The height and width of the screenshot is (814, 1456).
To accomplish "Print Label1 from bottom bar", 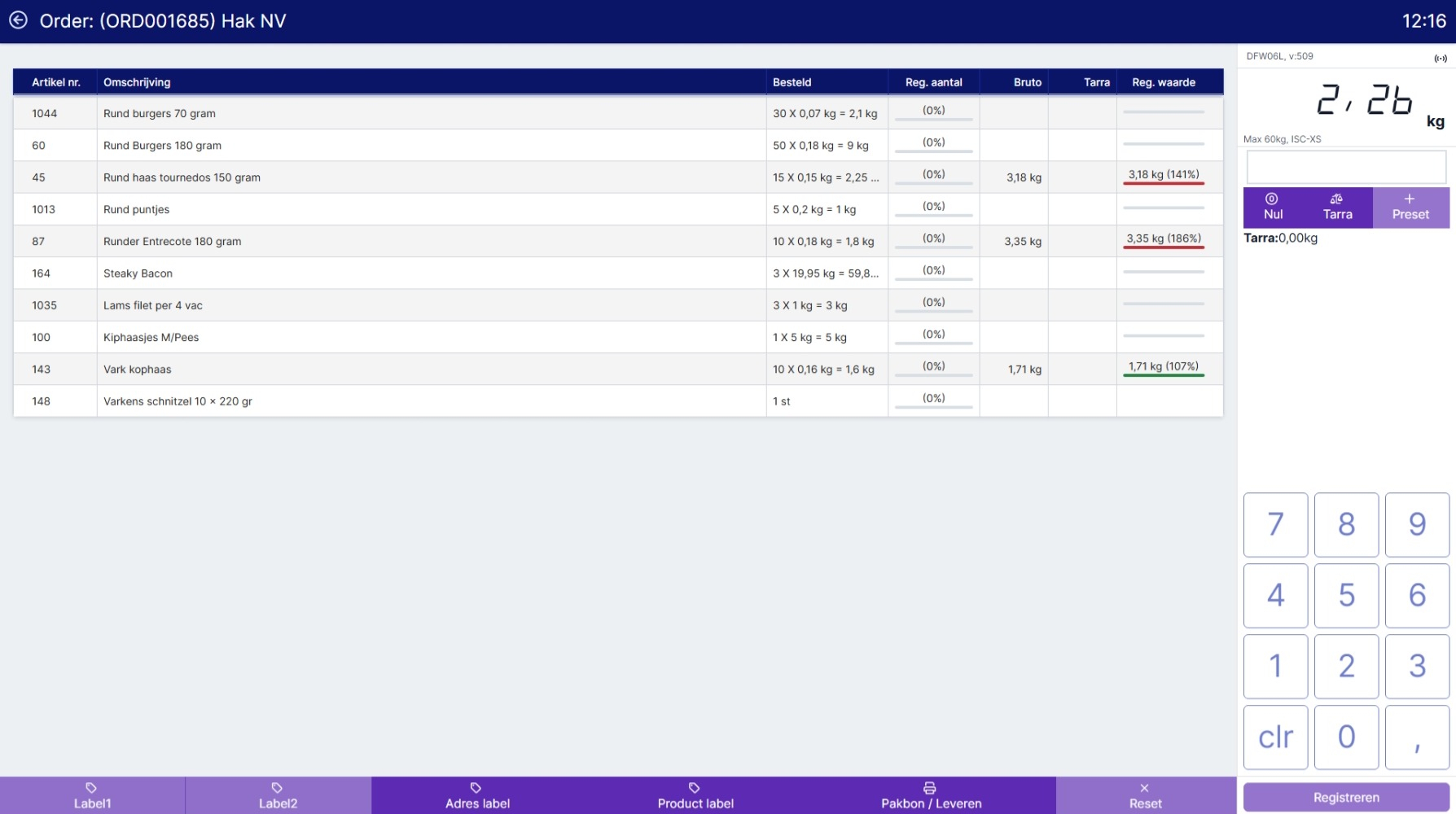I will [92, 795].
